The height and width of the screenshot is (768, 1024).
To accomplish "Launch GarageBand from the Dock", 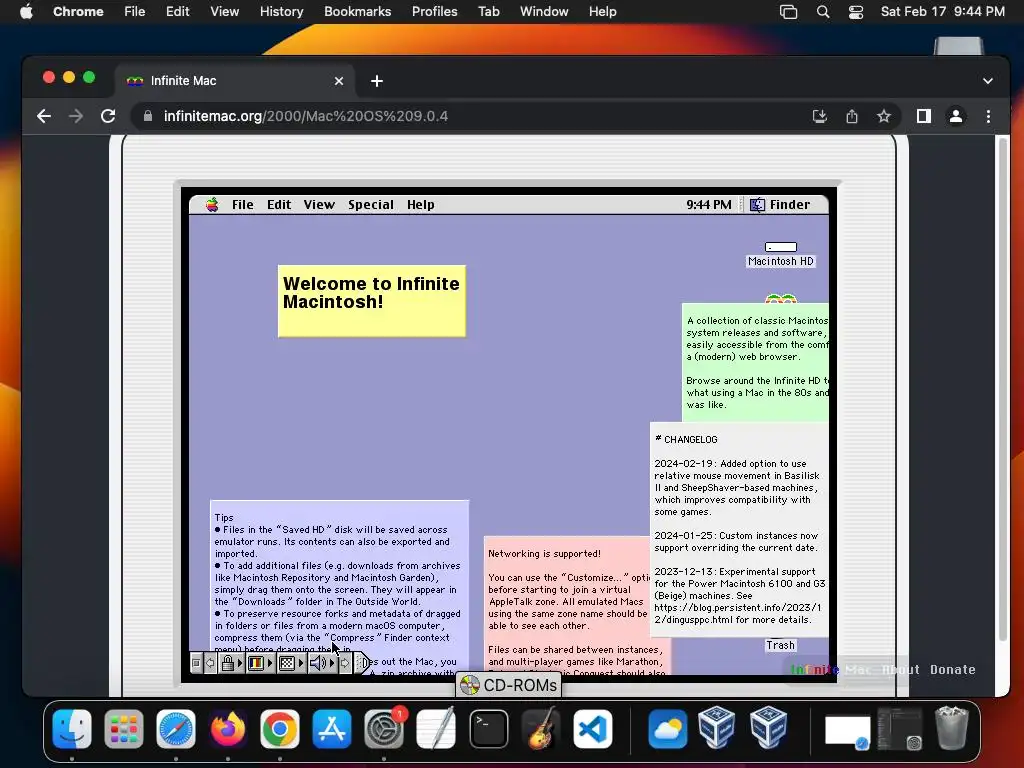I will click(541, 729).
